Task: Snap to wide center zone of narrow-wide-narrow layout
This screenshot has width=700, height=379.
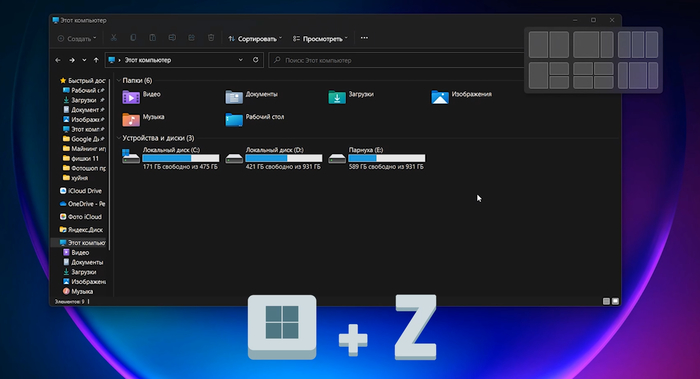Action: click(638, 75)
